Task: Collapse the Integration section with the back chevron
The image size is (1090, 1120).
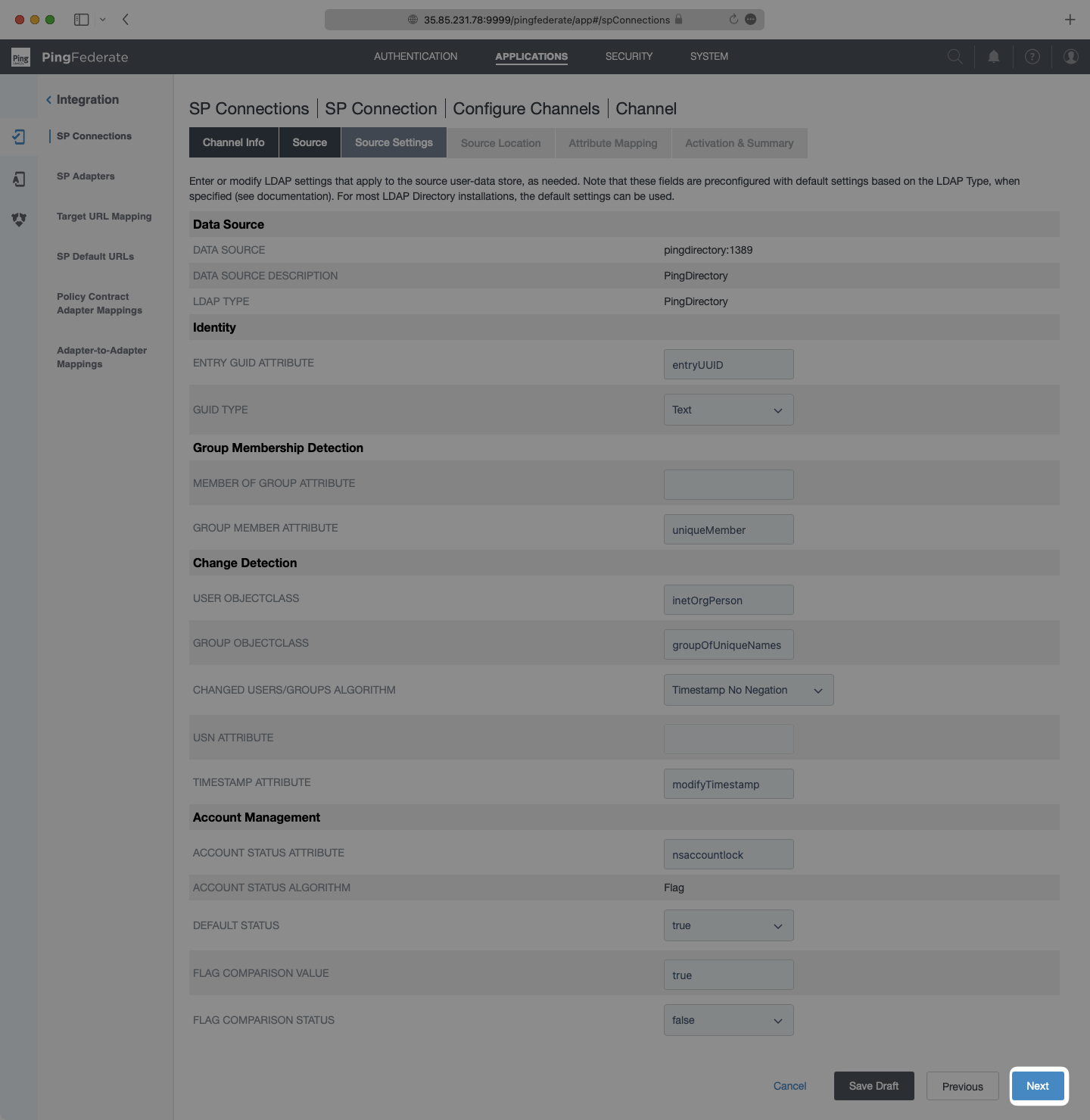Action: (48, 99)
